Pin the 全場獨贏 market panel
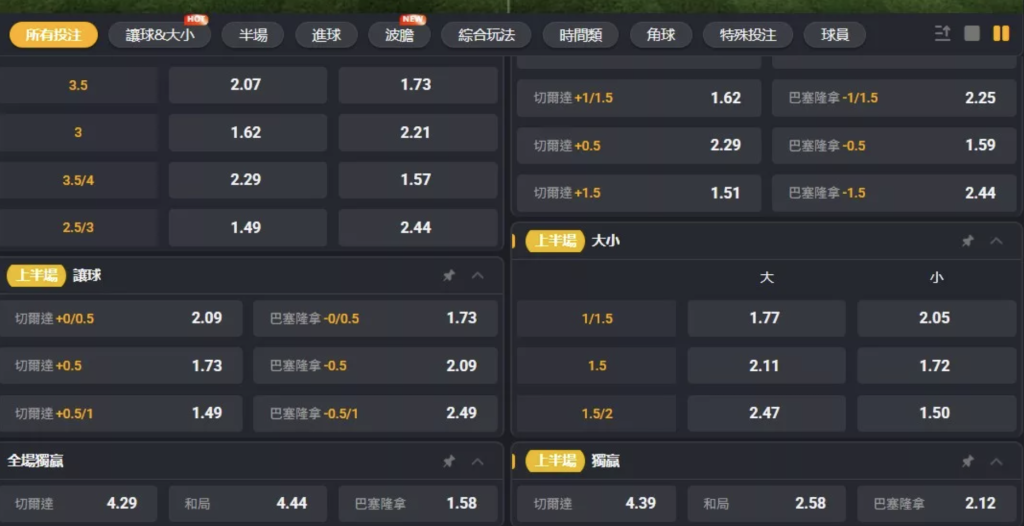The height and width of the screenshot is (526, 1024). pos(449,461)
